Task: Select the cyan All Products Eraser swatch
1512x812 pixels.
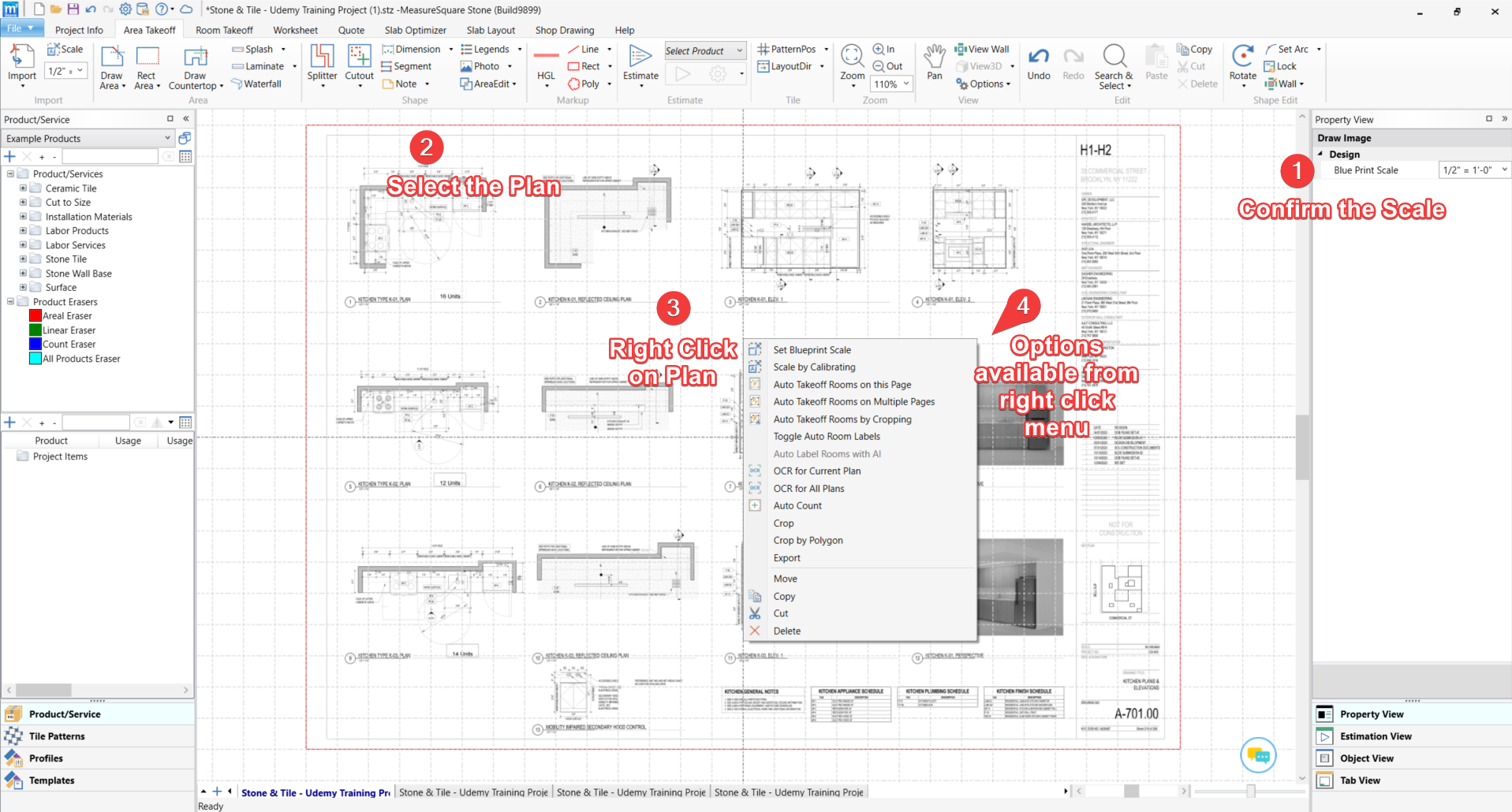Action: [x=35, y=359]
